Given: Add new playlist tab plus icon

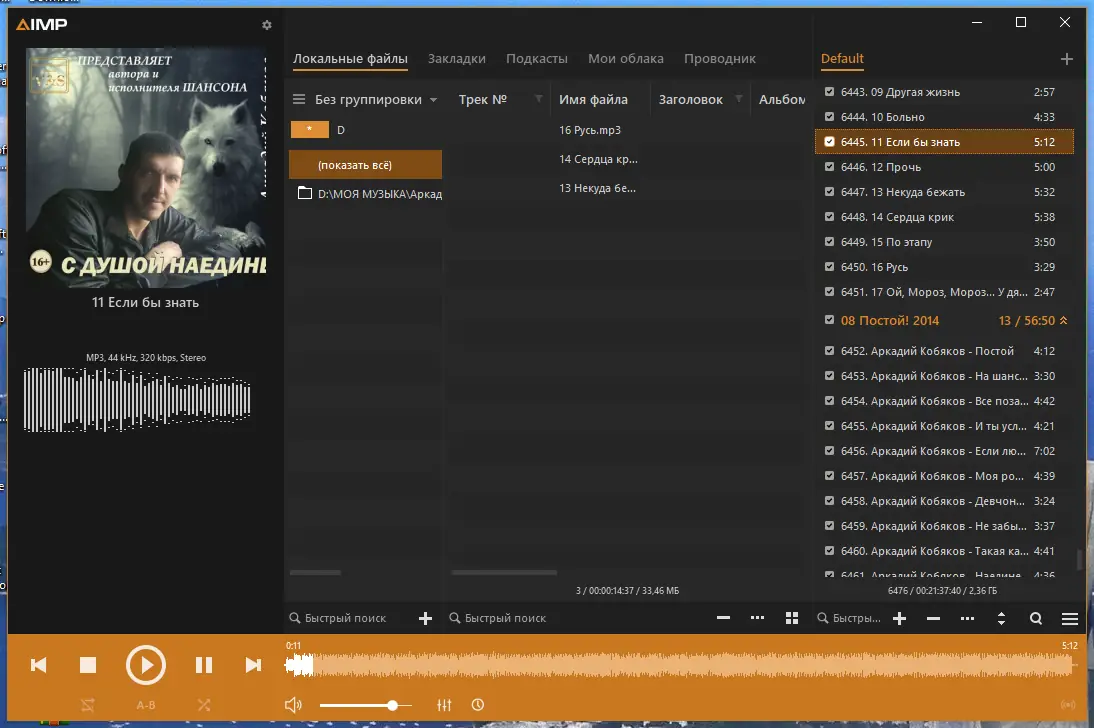Looking at the screenshot, I should [x=1067, y=59].
